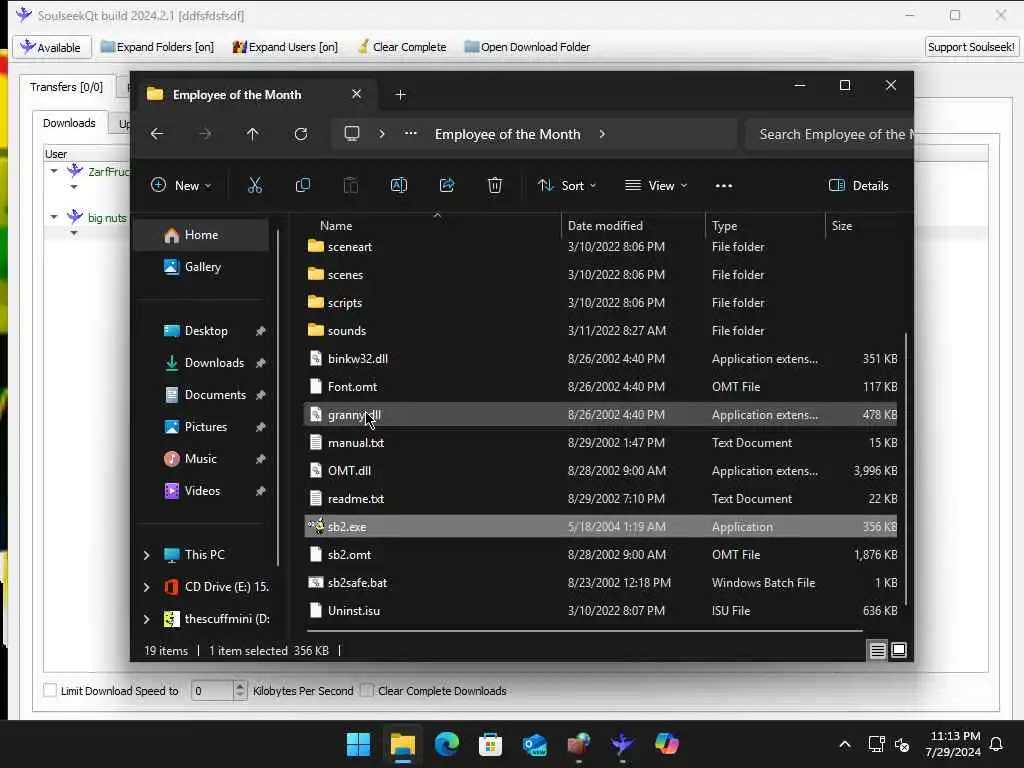Increase download speed with stepper up arrow

pyautogui.click(x=240, y=686)
